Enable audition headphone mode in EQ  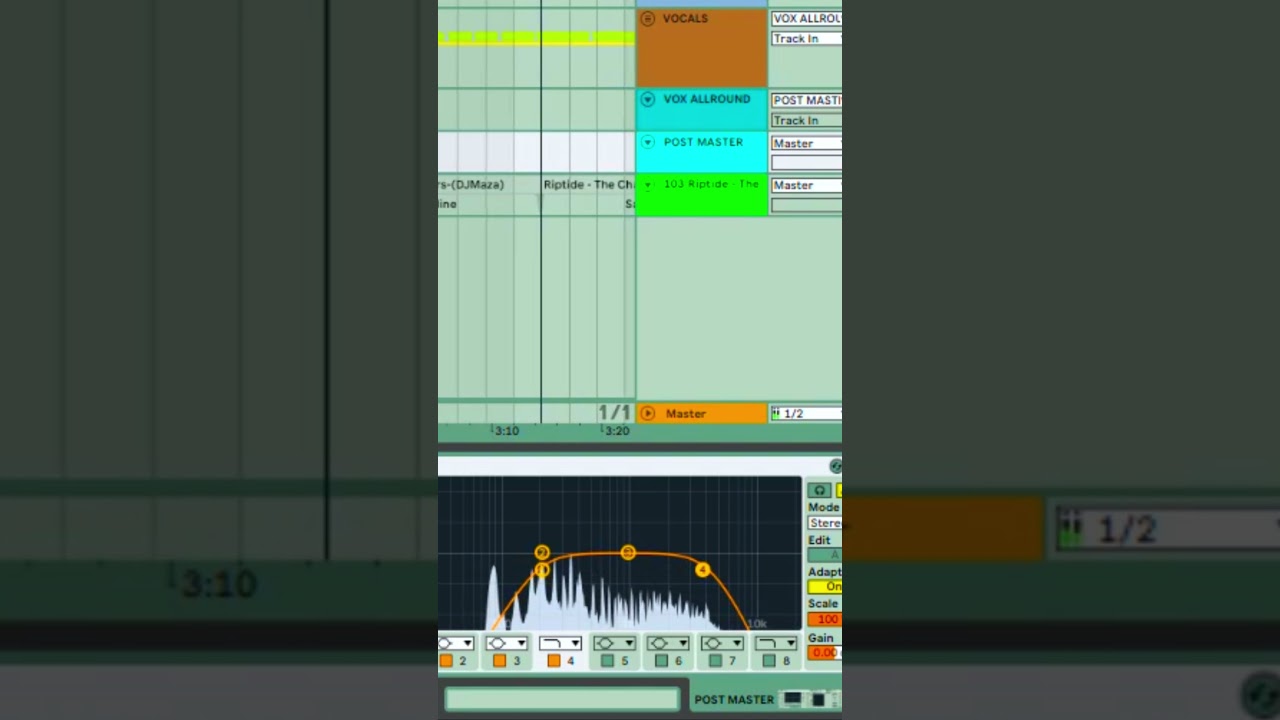[x=819, y=490]
